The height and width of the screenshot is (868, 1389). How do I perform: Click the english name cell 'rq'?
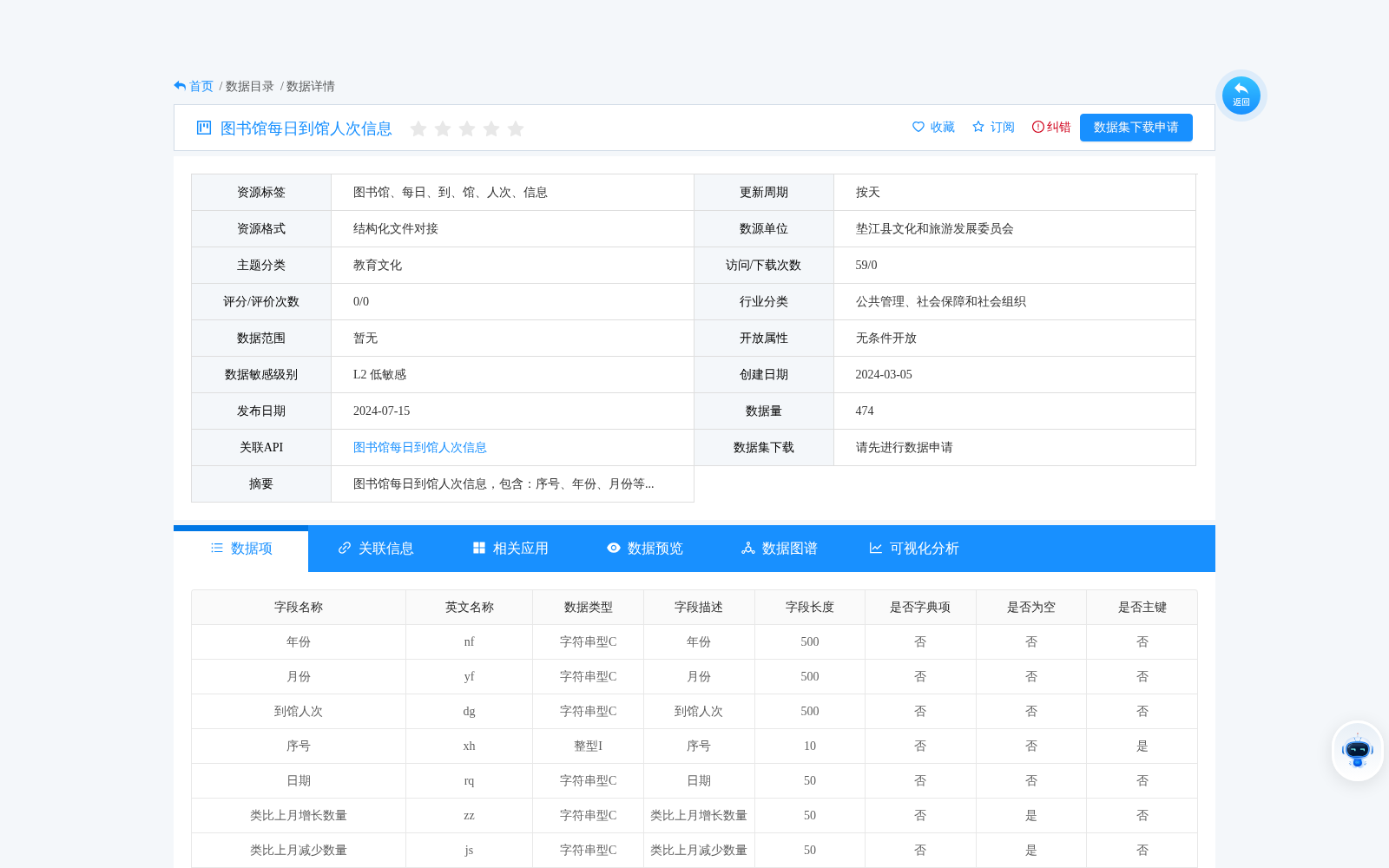click(470, 780)
